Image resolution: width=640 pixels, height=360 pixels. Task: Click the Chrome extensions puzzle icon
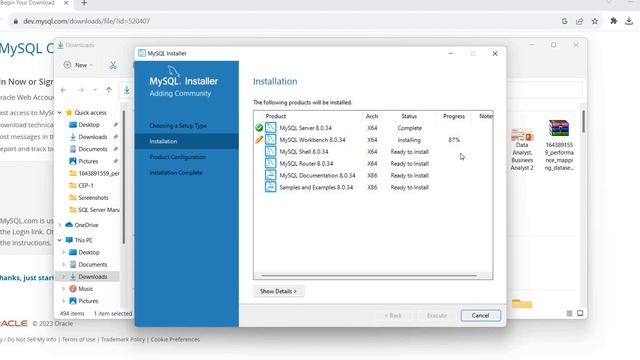(x=613, y=21)
